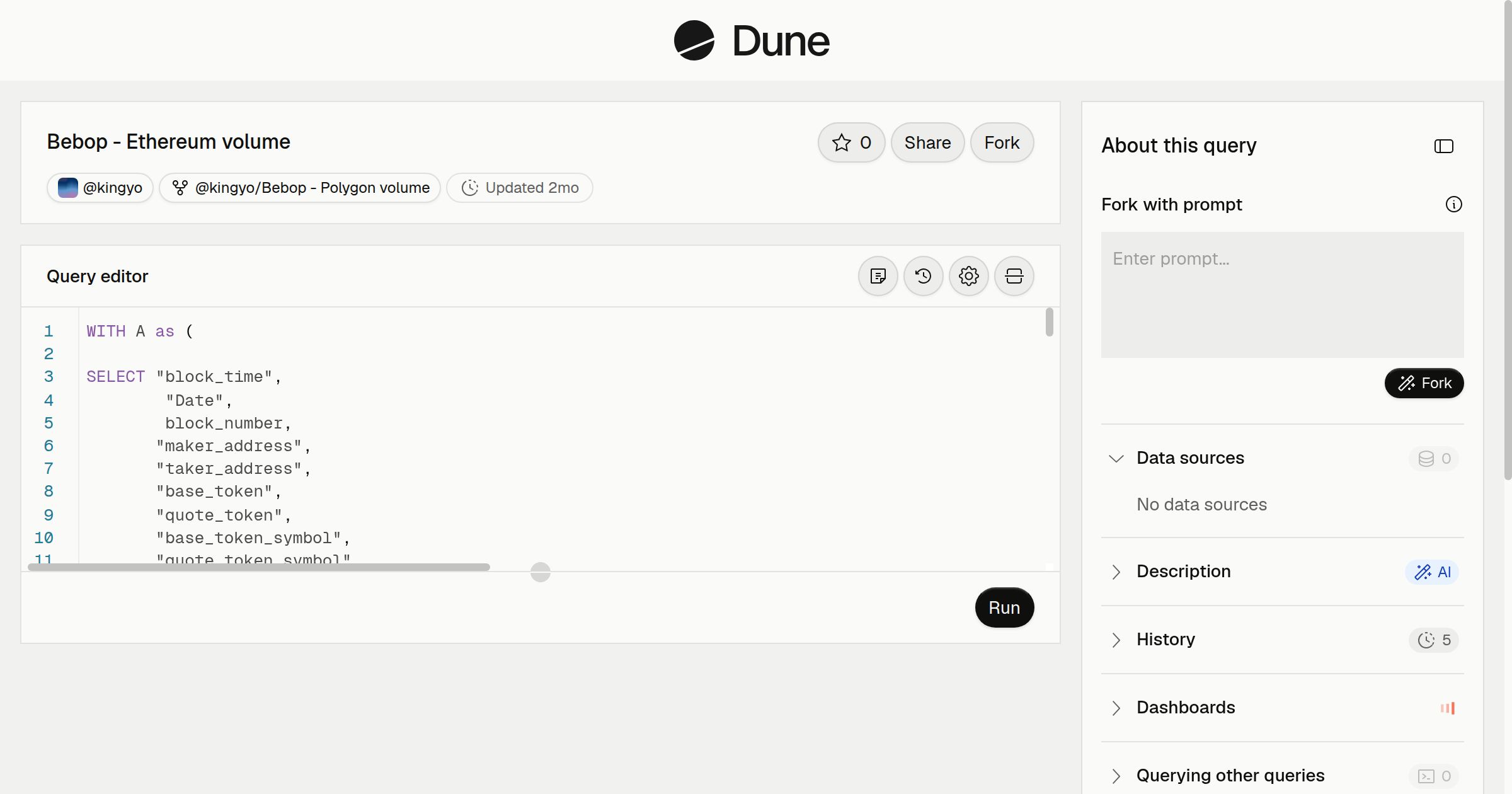This screenshot has height=794, width=1512.
Task: Open @kingyo author profile chip
Action: tap(100, 188)
